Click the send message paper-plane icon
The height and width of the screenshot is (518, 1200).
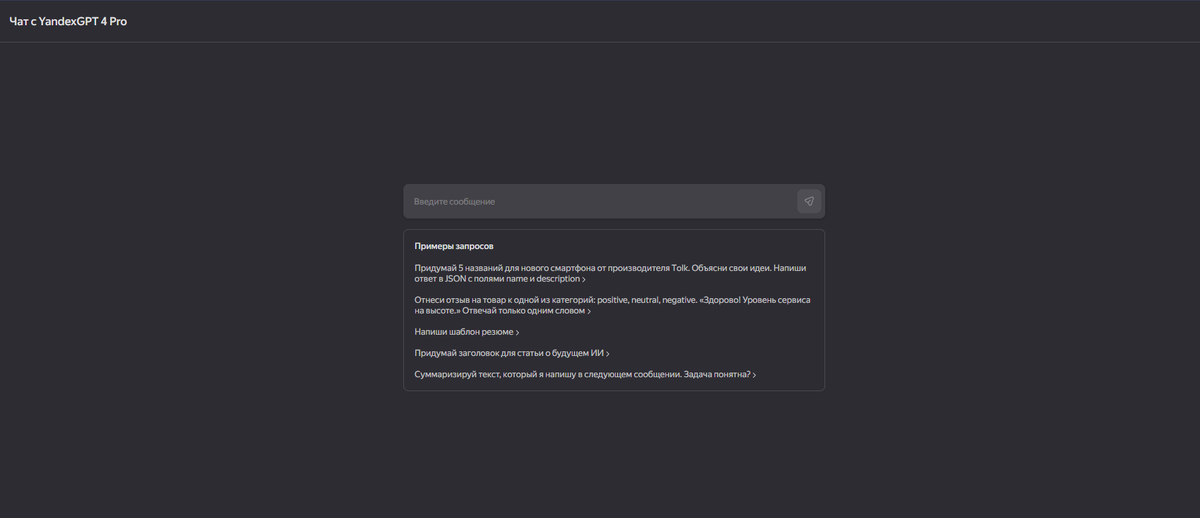[808, 201]
